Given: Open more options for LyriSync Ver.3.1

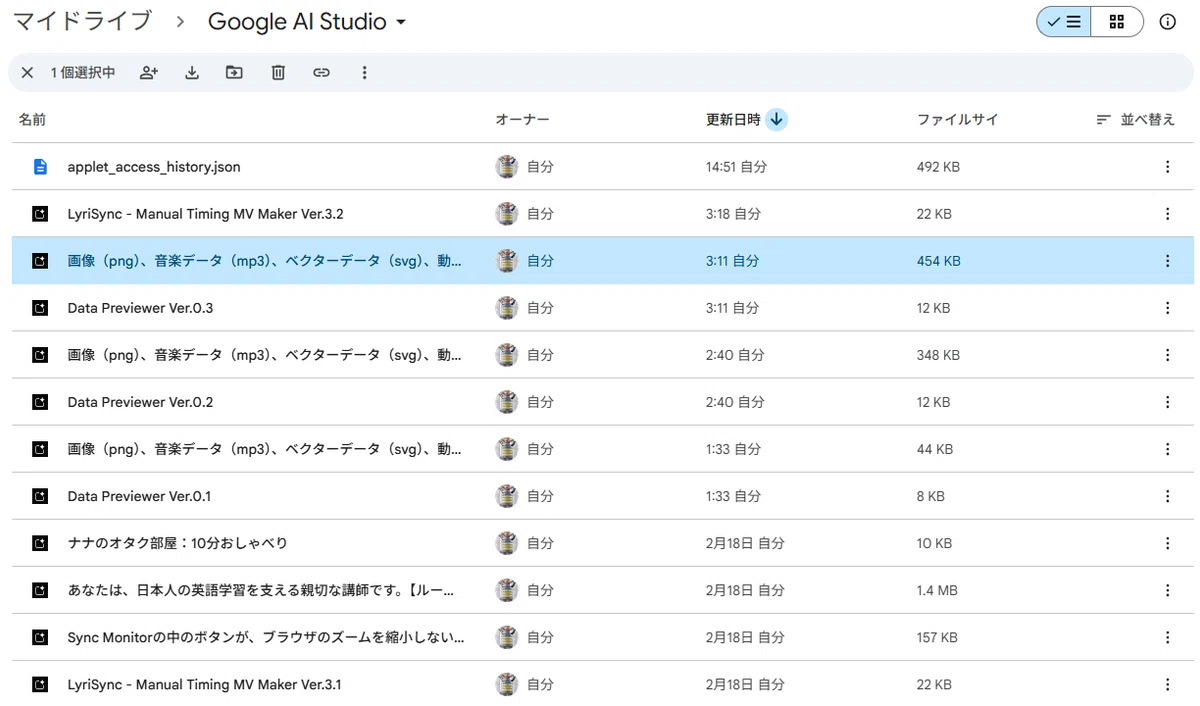Looking at the screenshot, I should click(1167, 684).
